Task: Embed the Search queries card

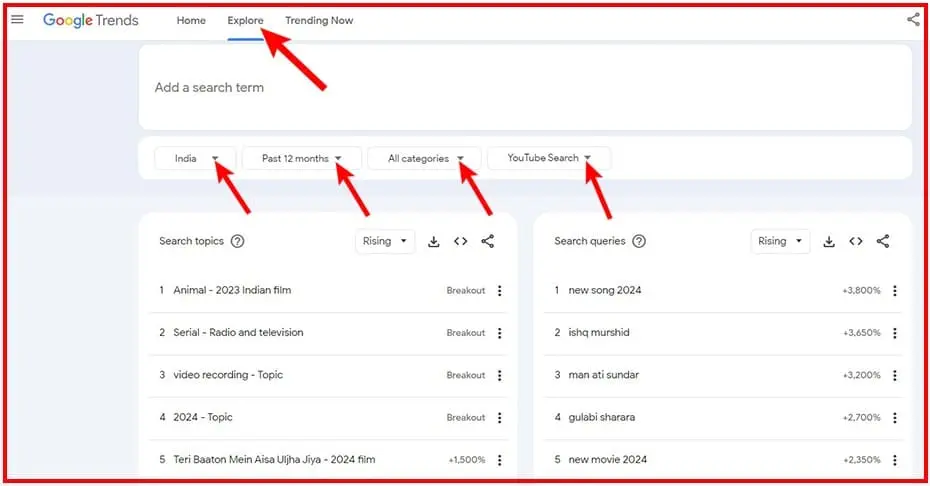Action: (x=855, y=241)
